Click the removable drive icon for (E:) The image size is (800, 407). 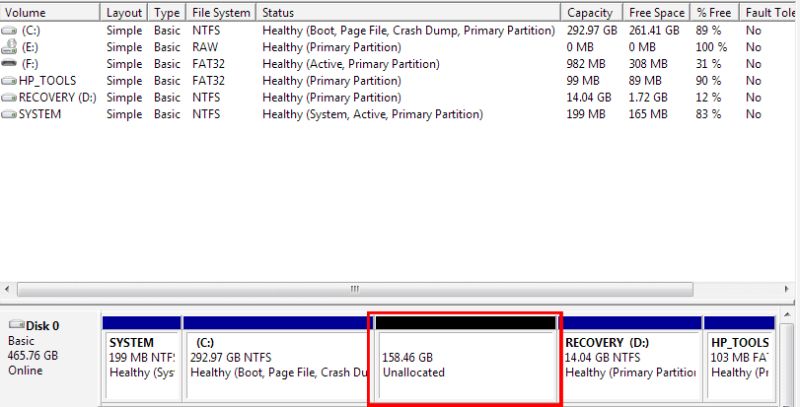[9, 47]
